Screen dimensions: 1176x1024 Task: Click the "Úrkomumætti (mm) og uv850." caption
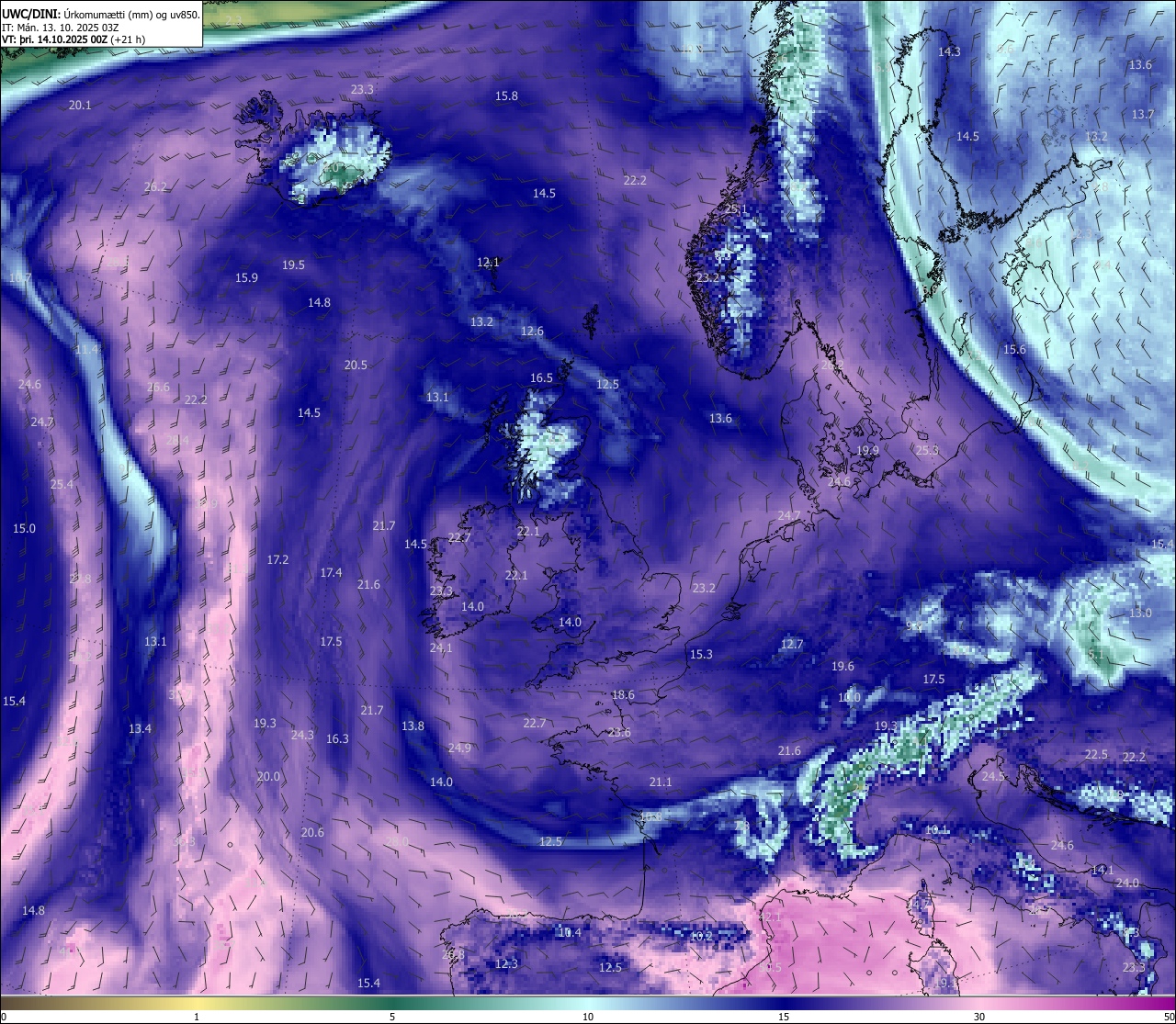(131, 14)
